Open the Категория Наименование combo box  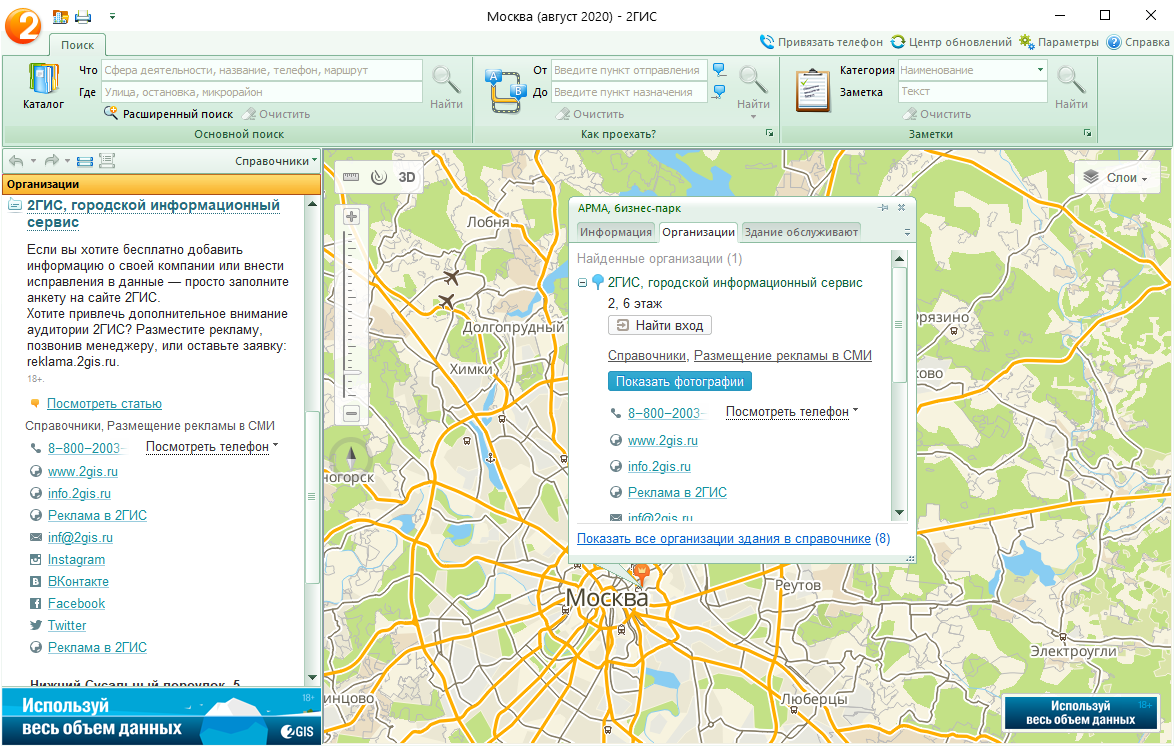[973, 70]
